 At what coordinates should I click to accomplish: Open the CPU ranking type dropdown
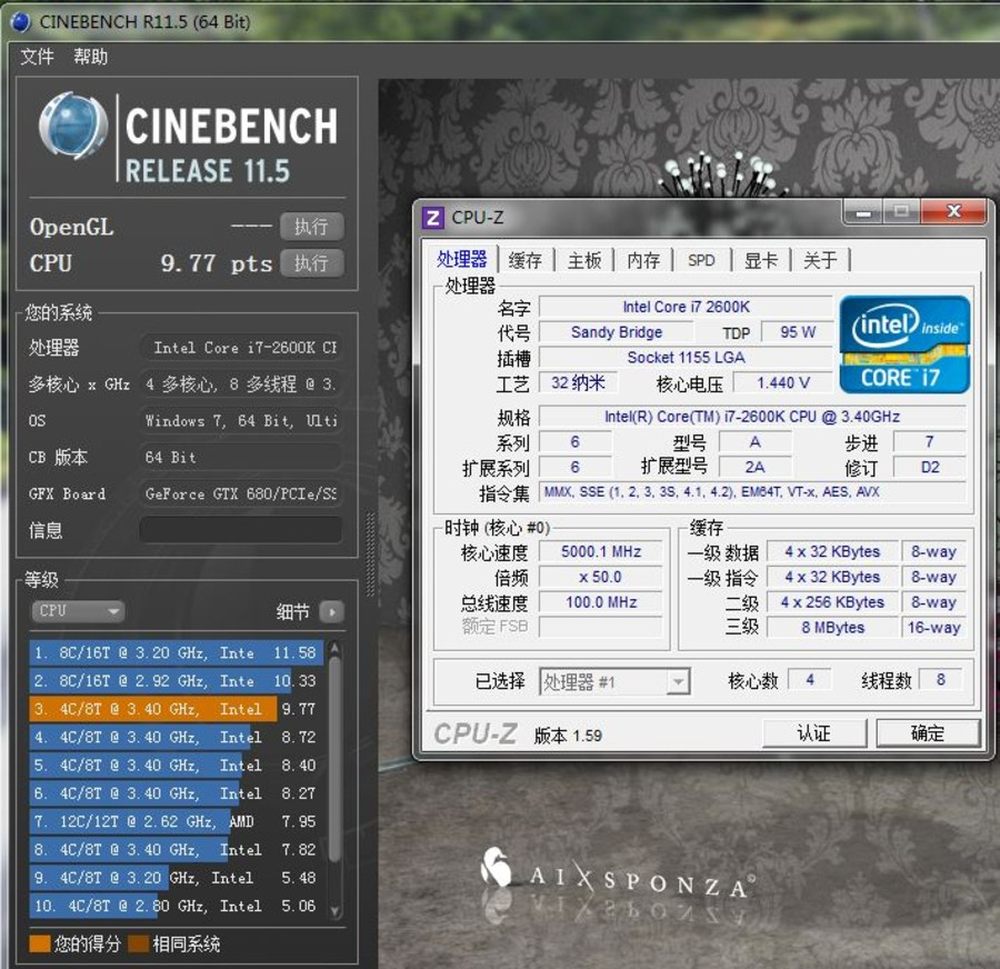tap(79, 611)
